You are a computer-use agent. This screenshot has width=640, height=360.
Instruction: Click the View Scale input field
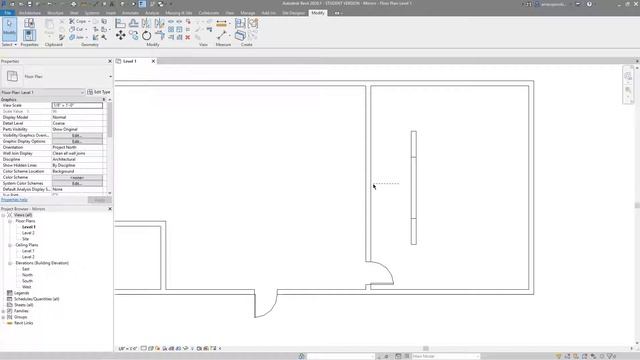77,105
